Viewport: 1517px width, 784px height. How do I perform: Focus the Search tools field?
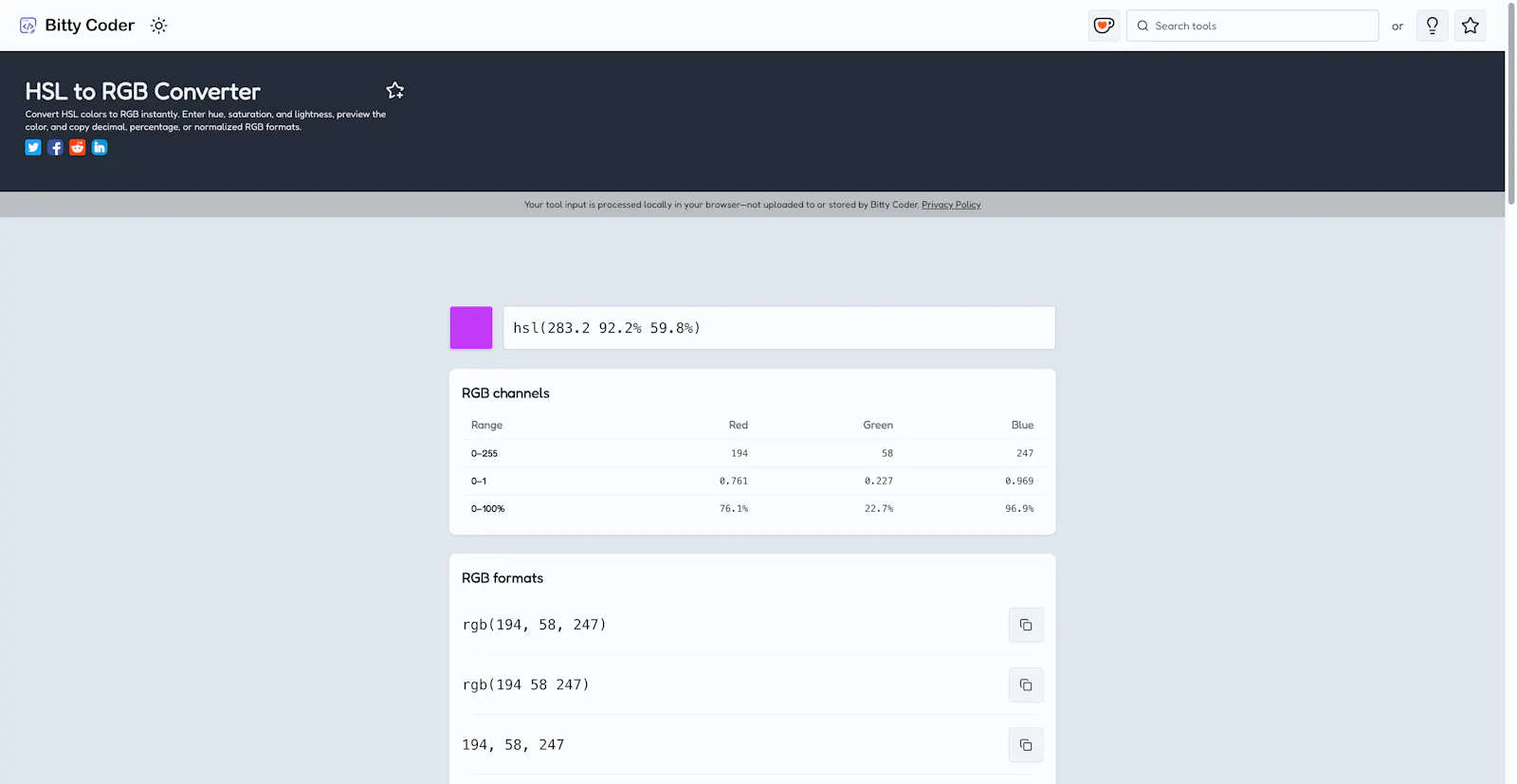coord(1252,26)
